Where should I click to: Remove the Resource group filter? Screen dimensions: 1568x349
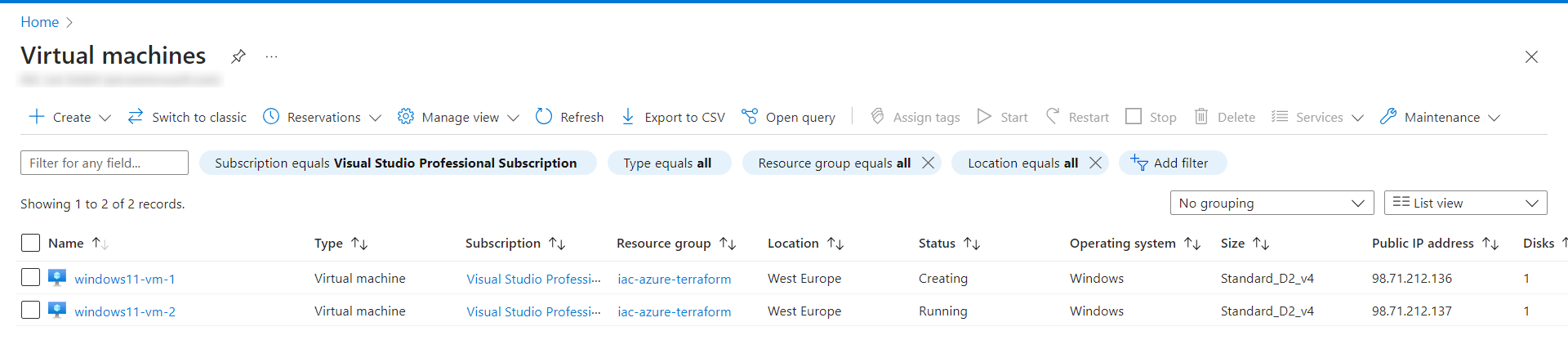[928, 163]
